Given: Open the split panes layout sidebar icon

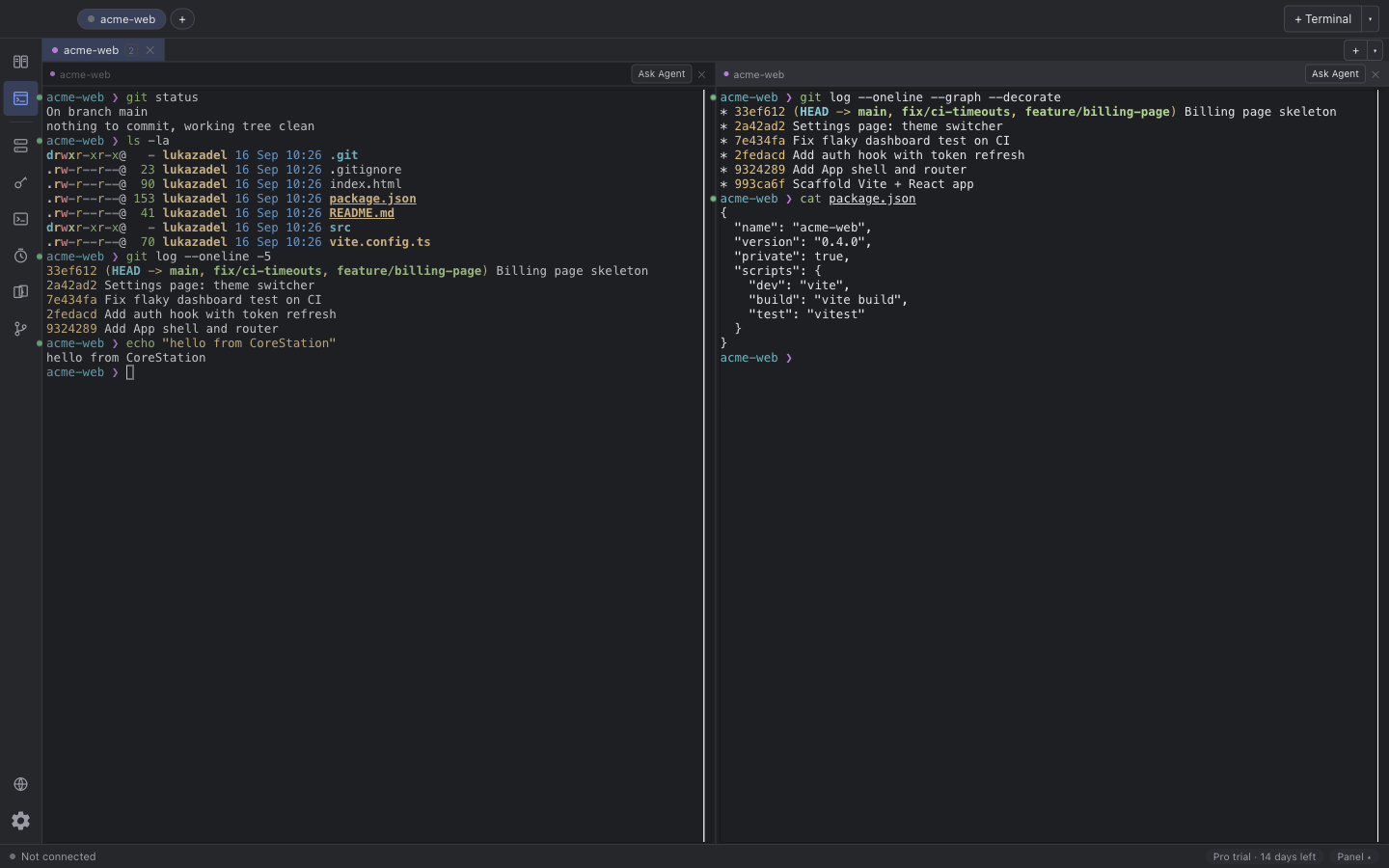Looking at the screenshot, I should point(20,62).
